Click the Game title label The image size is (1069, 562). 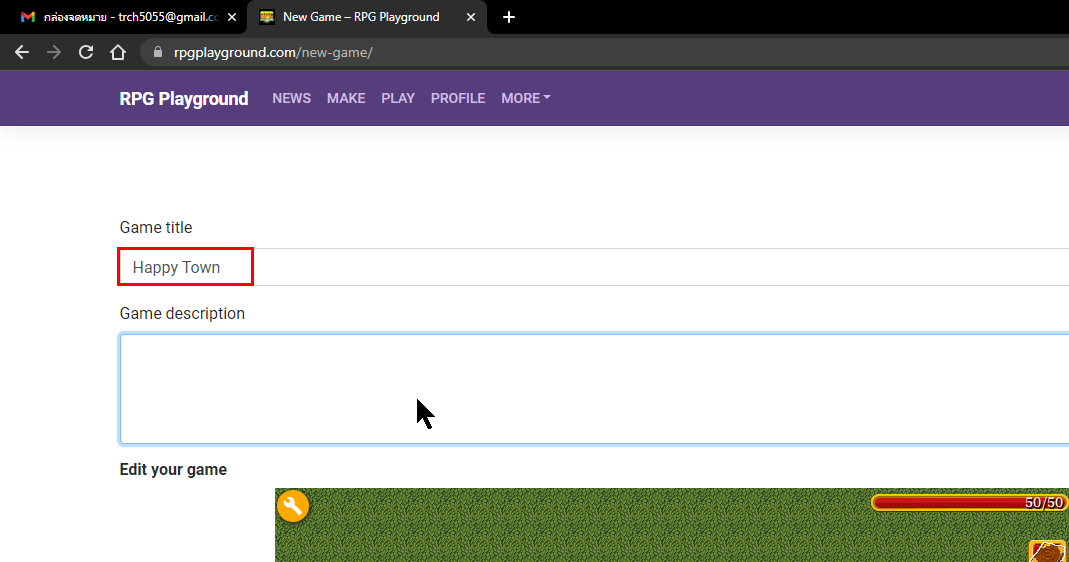coord(155,227)
